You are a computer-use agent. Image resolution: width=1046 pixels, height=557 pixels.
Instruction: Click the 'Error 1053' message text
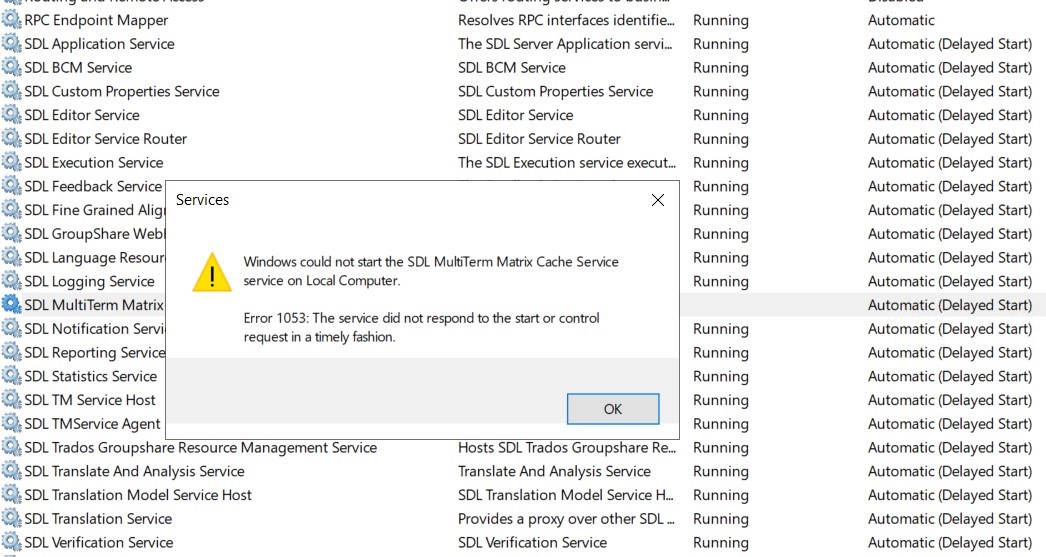pos(422,328)
